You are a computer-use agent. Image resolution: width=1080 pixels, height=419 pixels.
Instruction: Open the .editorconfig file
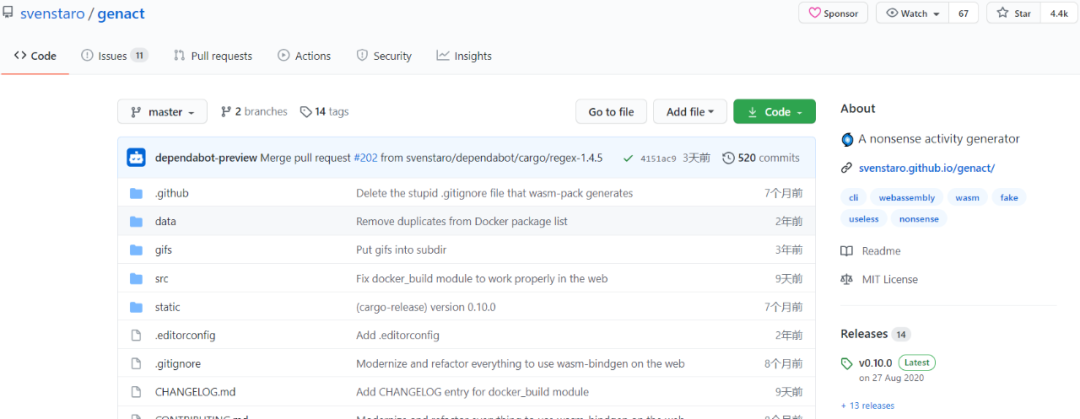click(185, 335)
